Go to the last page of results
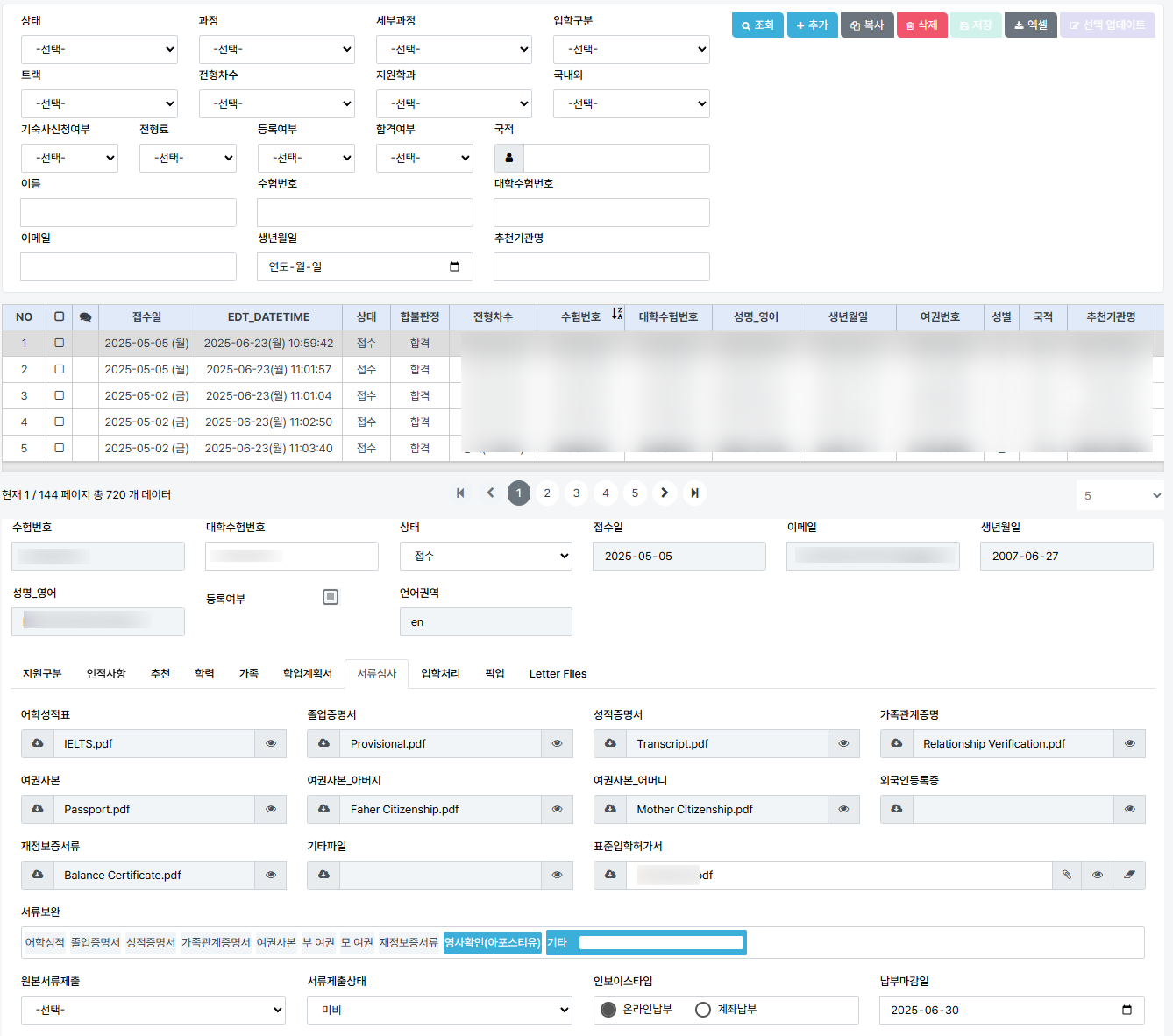This screenshot has width=1173, height=1036. [694, 493]
